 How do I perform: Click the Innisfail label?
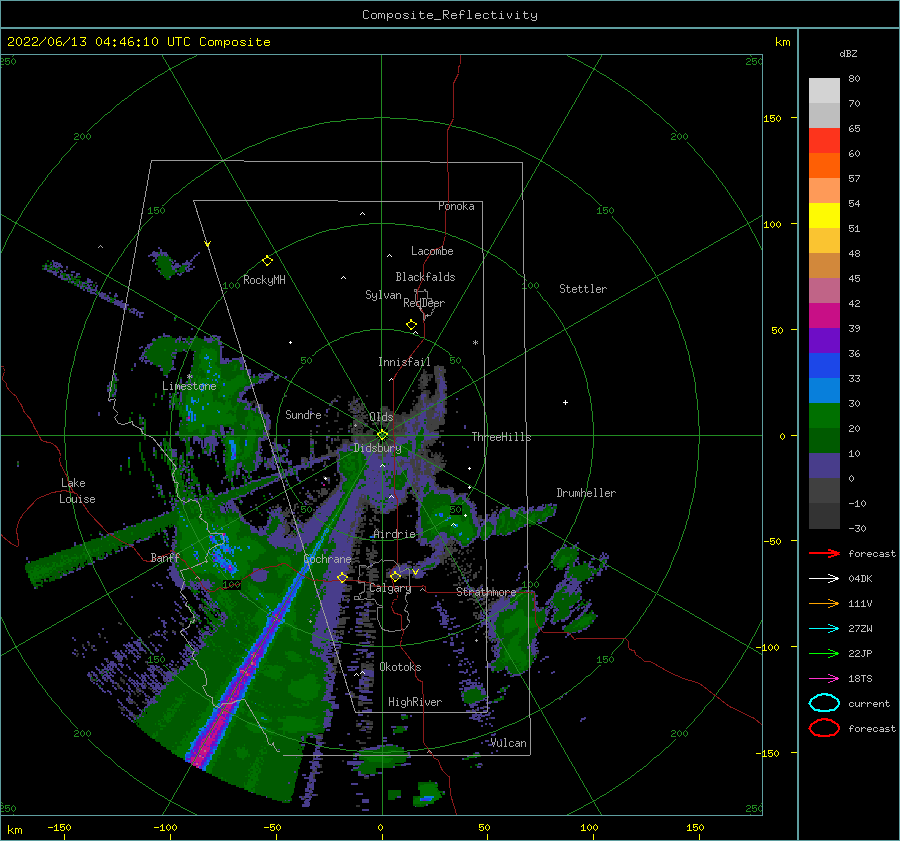click(x=404, y=362)
